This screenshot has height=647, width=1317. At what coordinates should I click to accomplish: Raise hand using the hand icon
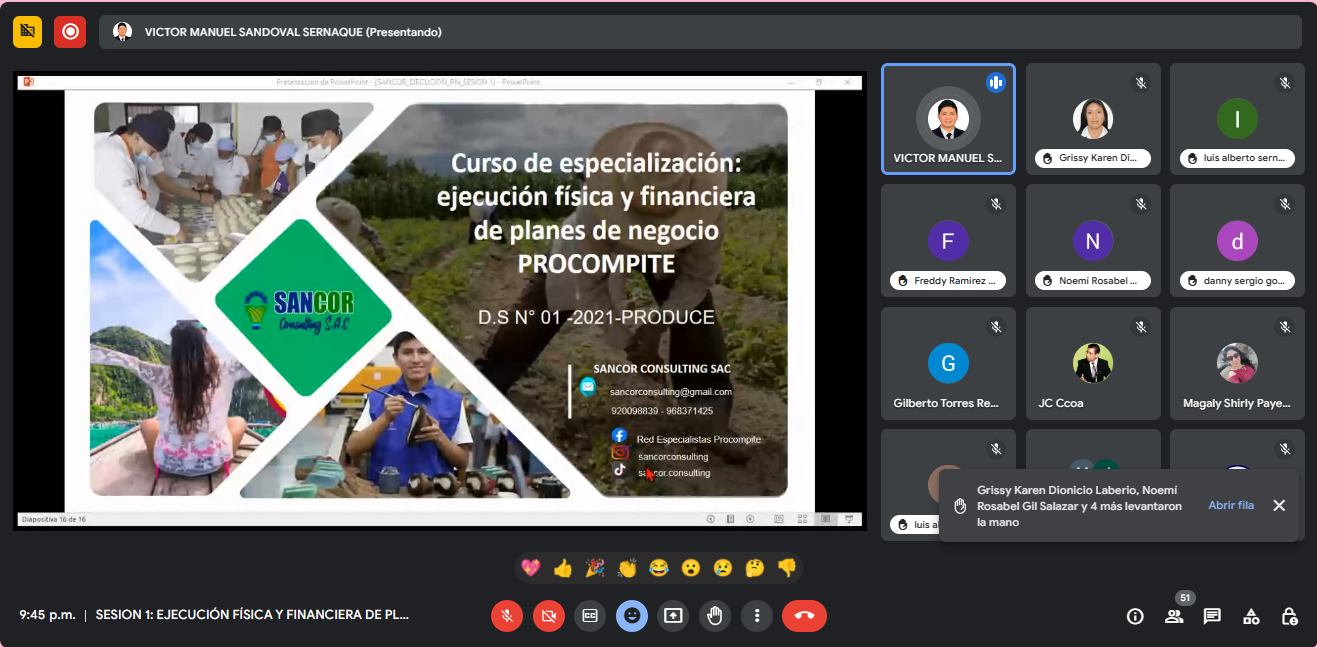click(x=714, y=616)
